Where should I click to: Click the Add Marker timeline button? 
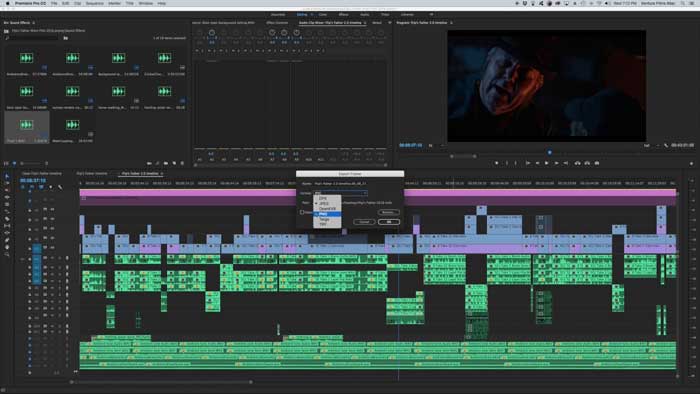click(x=50, y=187)
